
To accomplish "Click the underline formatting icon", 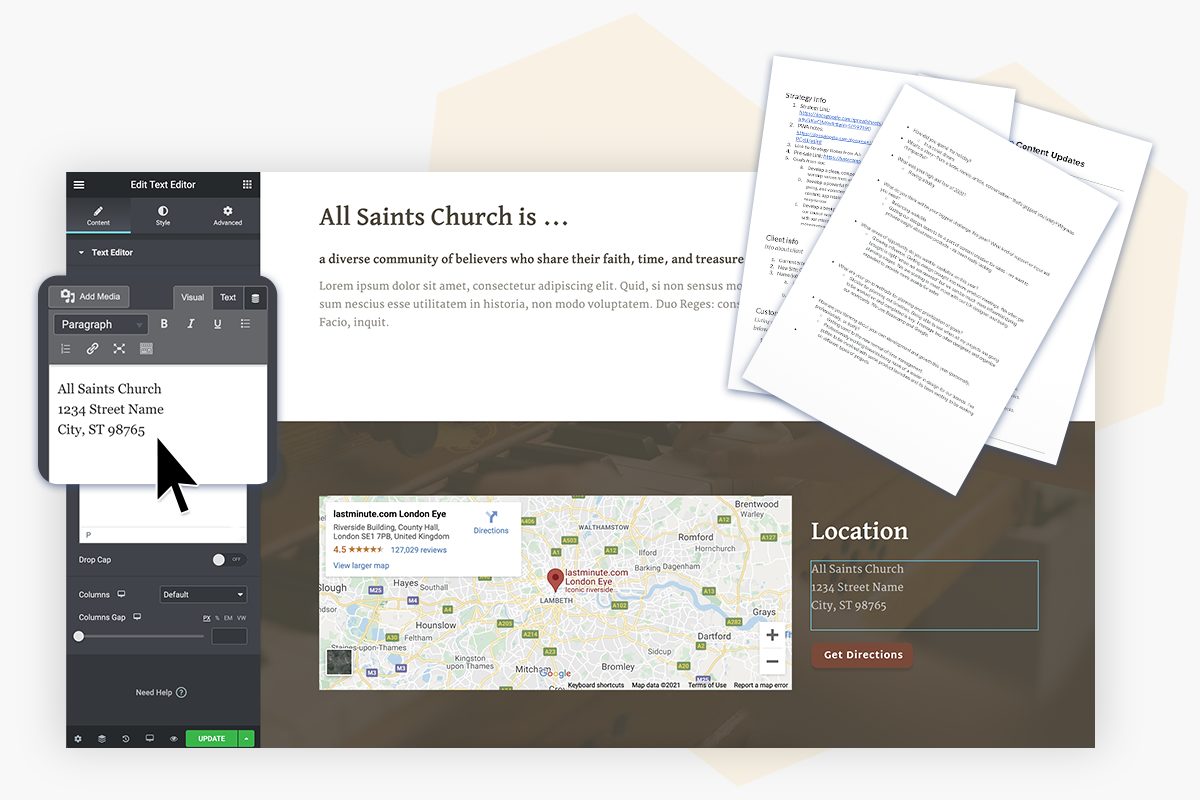I will [217, 324].
